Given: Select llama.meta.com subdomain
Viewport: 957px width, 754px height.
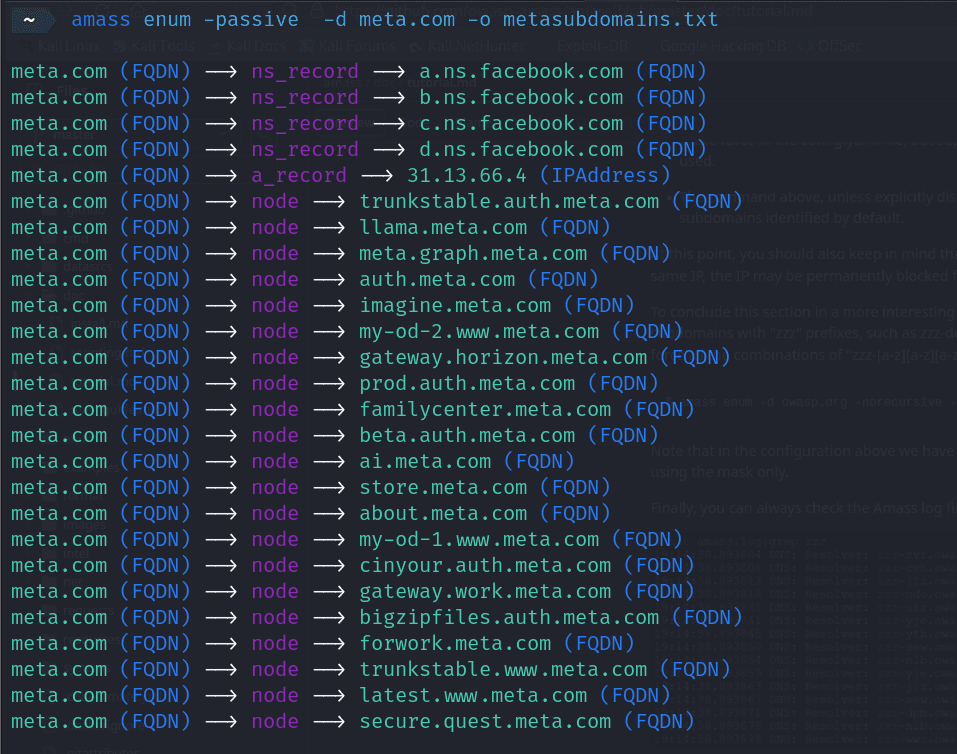Looking at the screenshot, I should coord(443,228).
